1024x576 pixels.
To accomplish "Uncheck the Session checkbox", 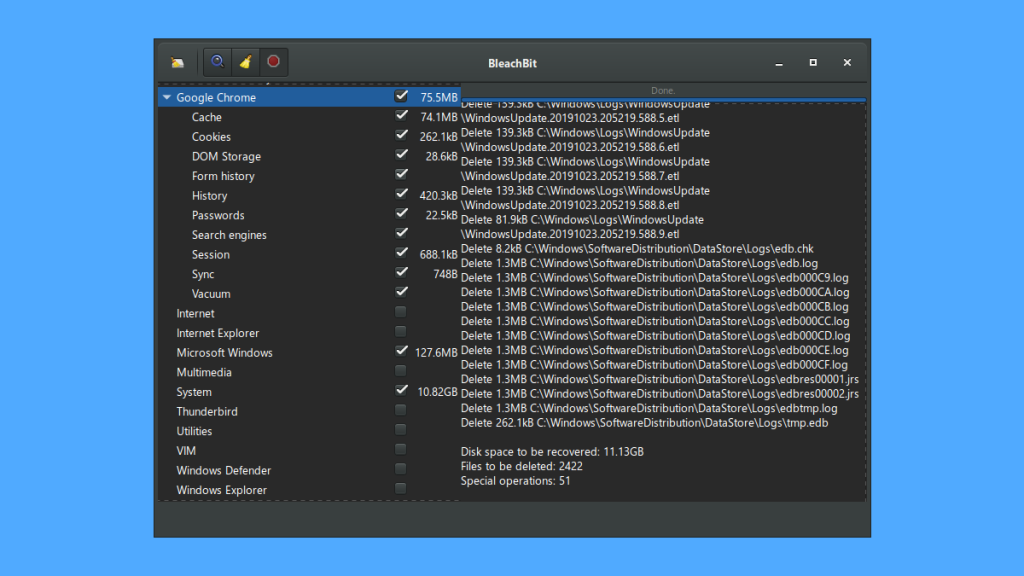I will (401, 253).
